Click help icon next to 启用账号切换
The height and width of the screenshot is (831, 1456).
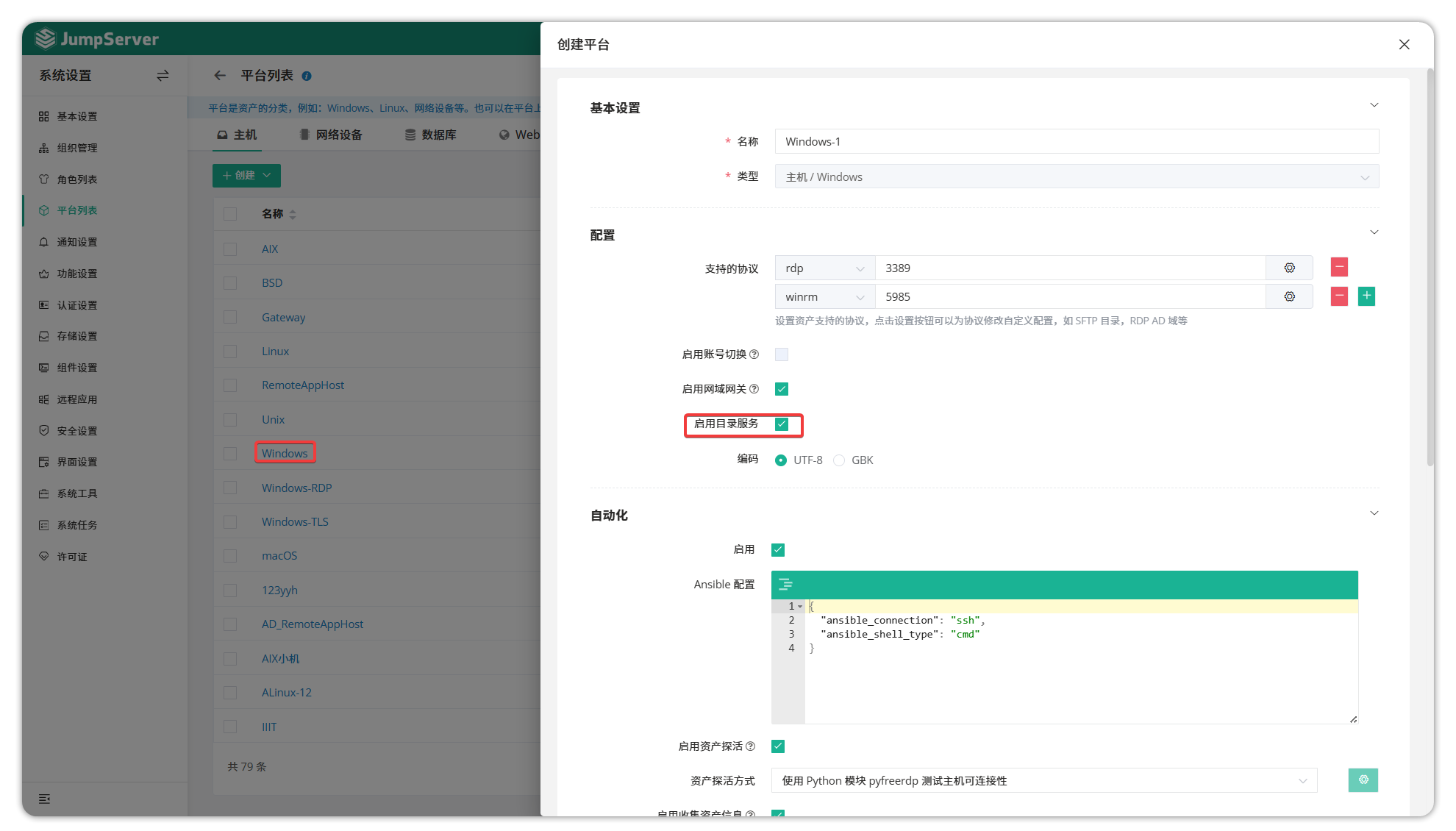pyautogui.click(x=754, y=354)
